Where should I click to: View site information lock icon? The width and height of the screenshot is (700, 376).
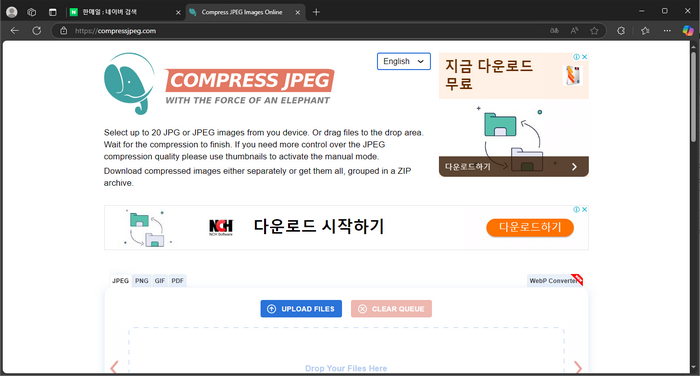coord(64,31)
